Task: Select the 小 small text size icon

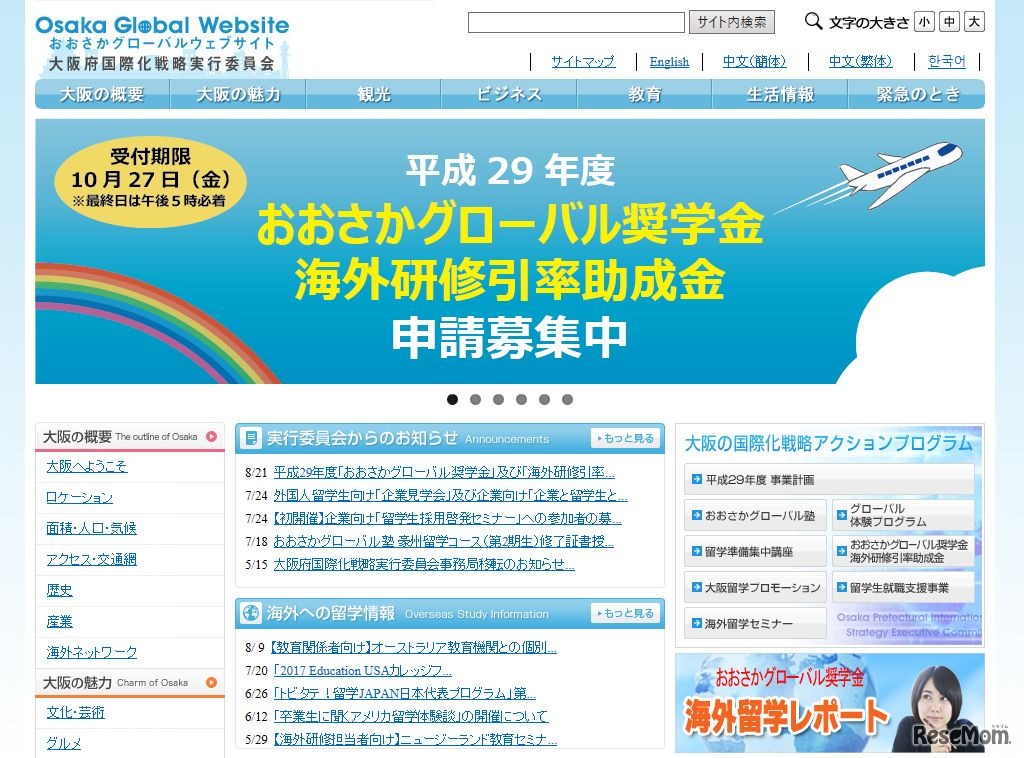Action: click(926, 20)
